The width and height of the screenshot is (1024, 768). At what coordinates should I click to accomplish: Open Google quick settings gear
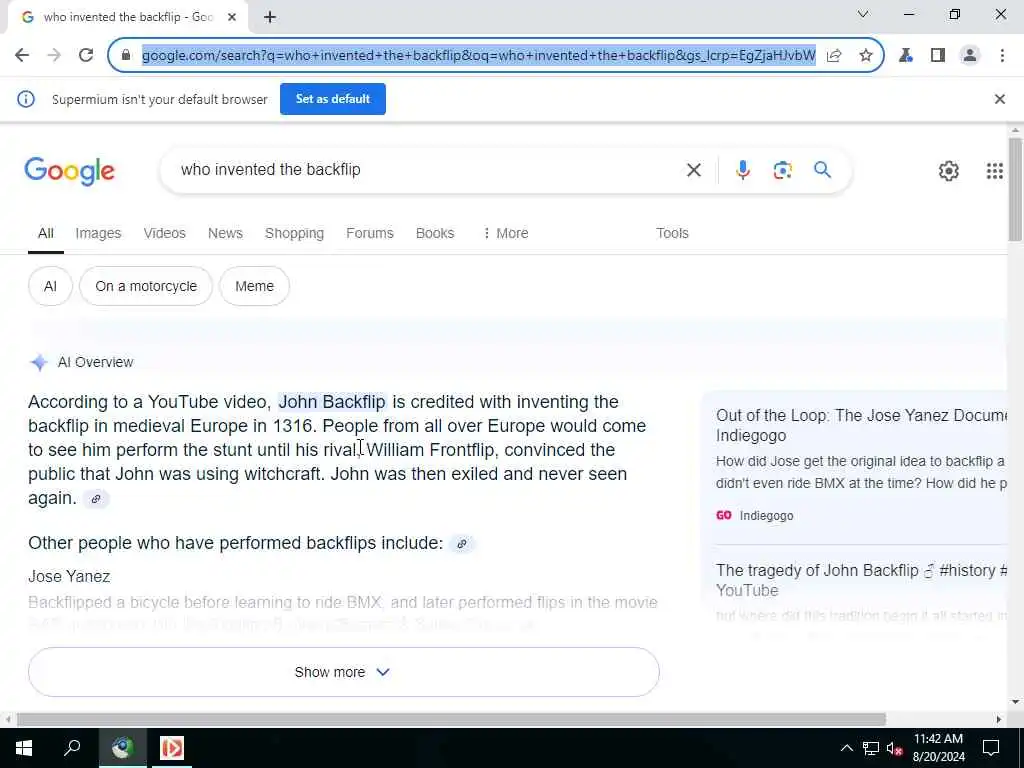948,170
